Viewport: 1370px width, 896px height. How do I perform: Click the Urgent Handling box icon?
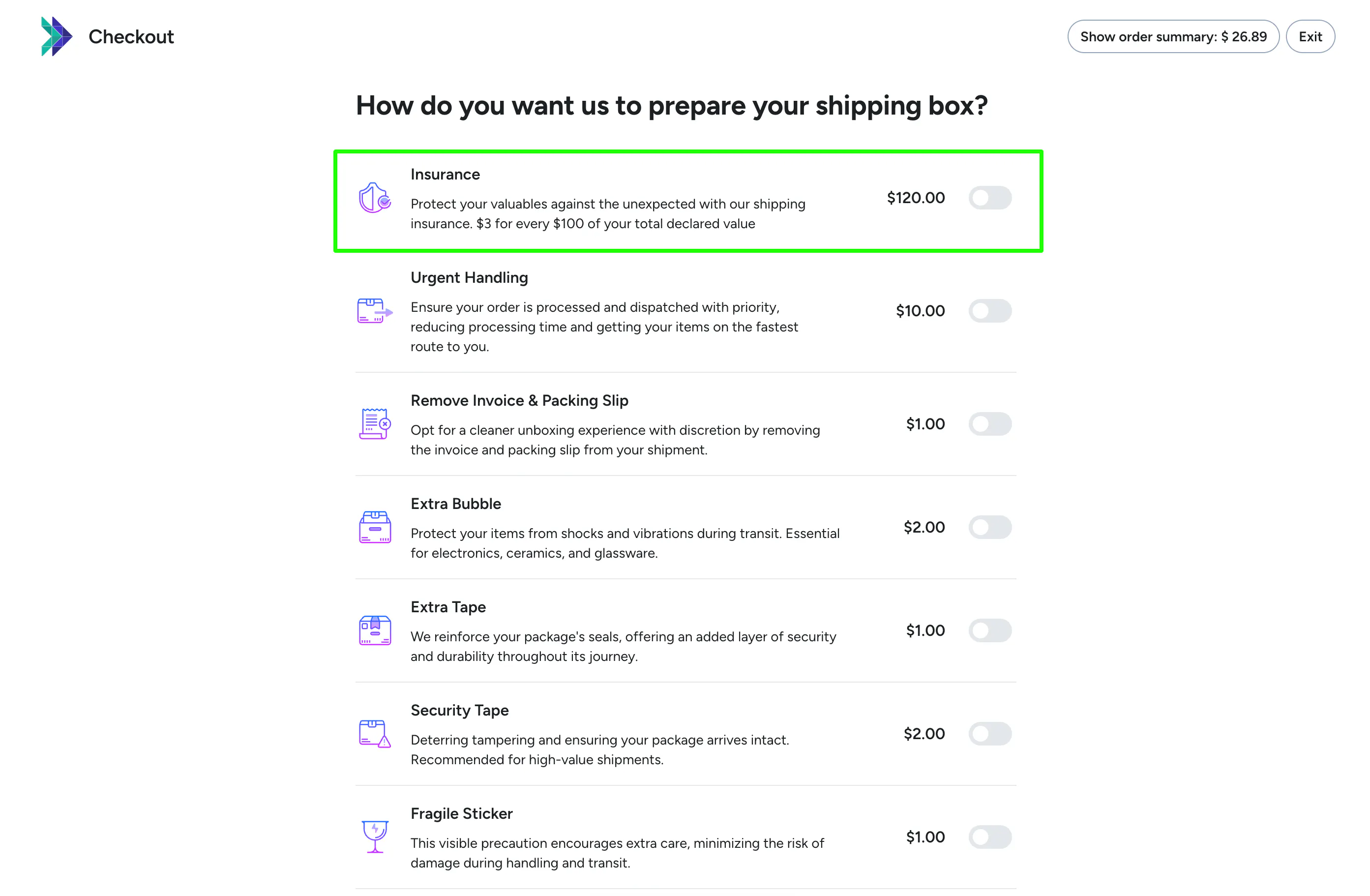point(375,311)
